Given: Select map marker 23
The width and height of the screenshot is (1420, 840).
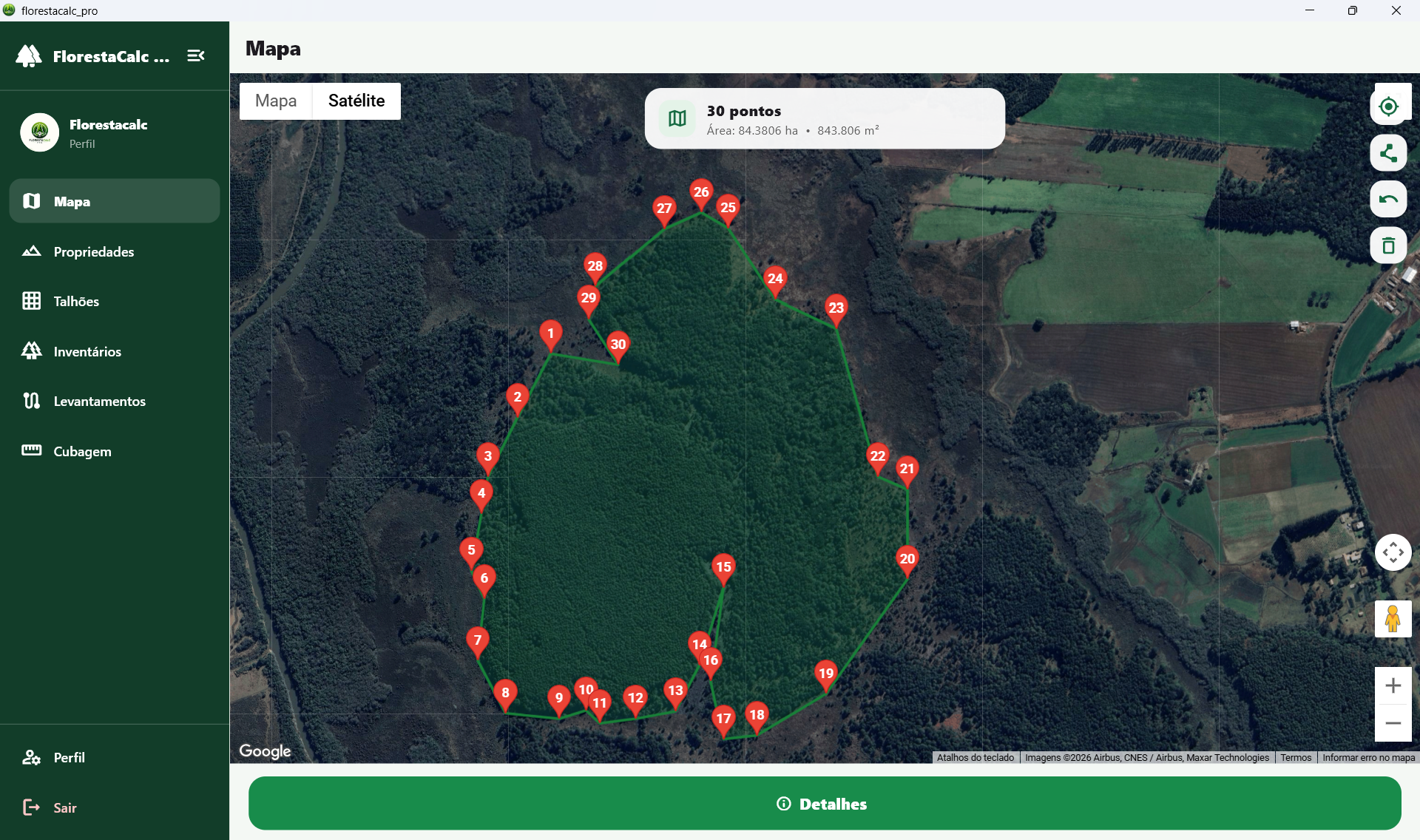Looking at the screenshot, I should (x=836, y=311).
